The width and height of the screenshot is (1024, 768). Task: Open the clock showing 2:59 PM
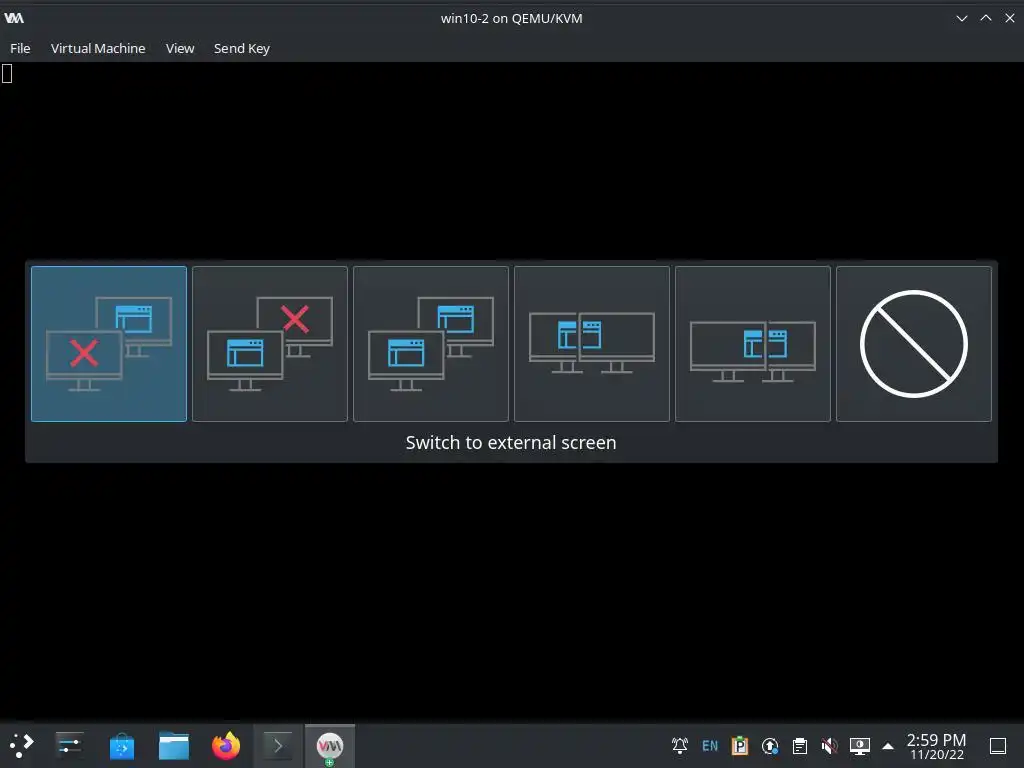(x=936, y=746)
